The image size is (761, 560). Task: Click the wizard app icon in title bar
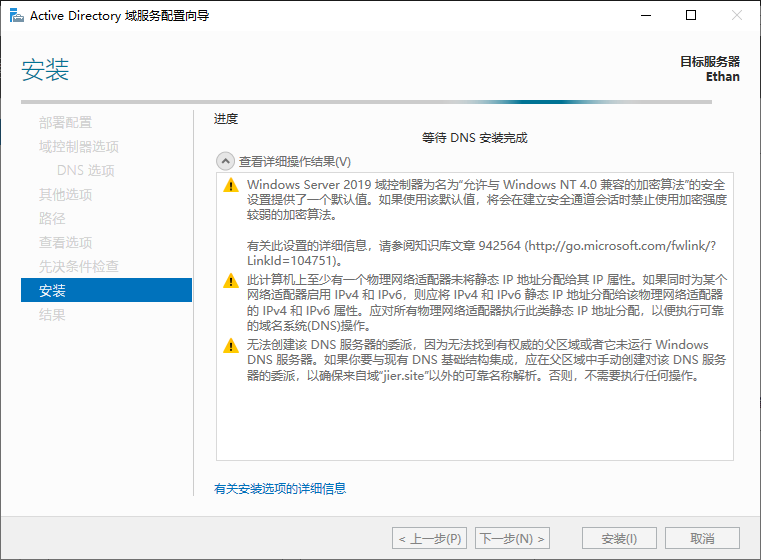[x=17, y=16]
